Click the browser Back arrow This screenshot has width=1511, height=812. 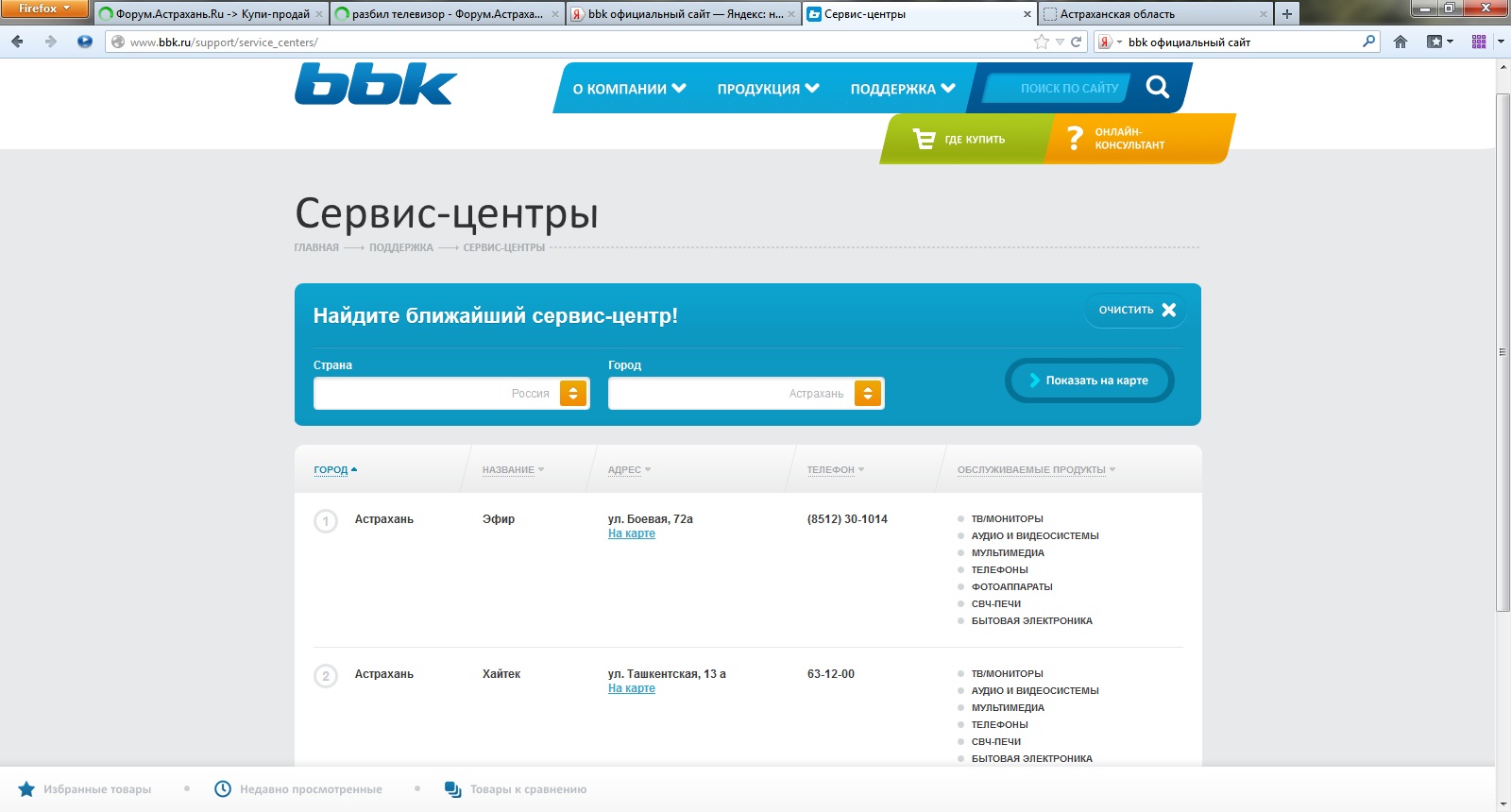(17, 42)
